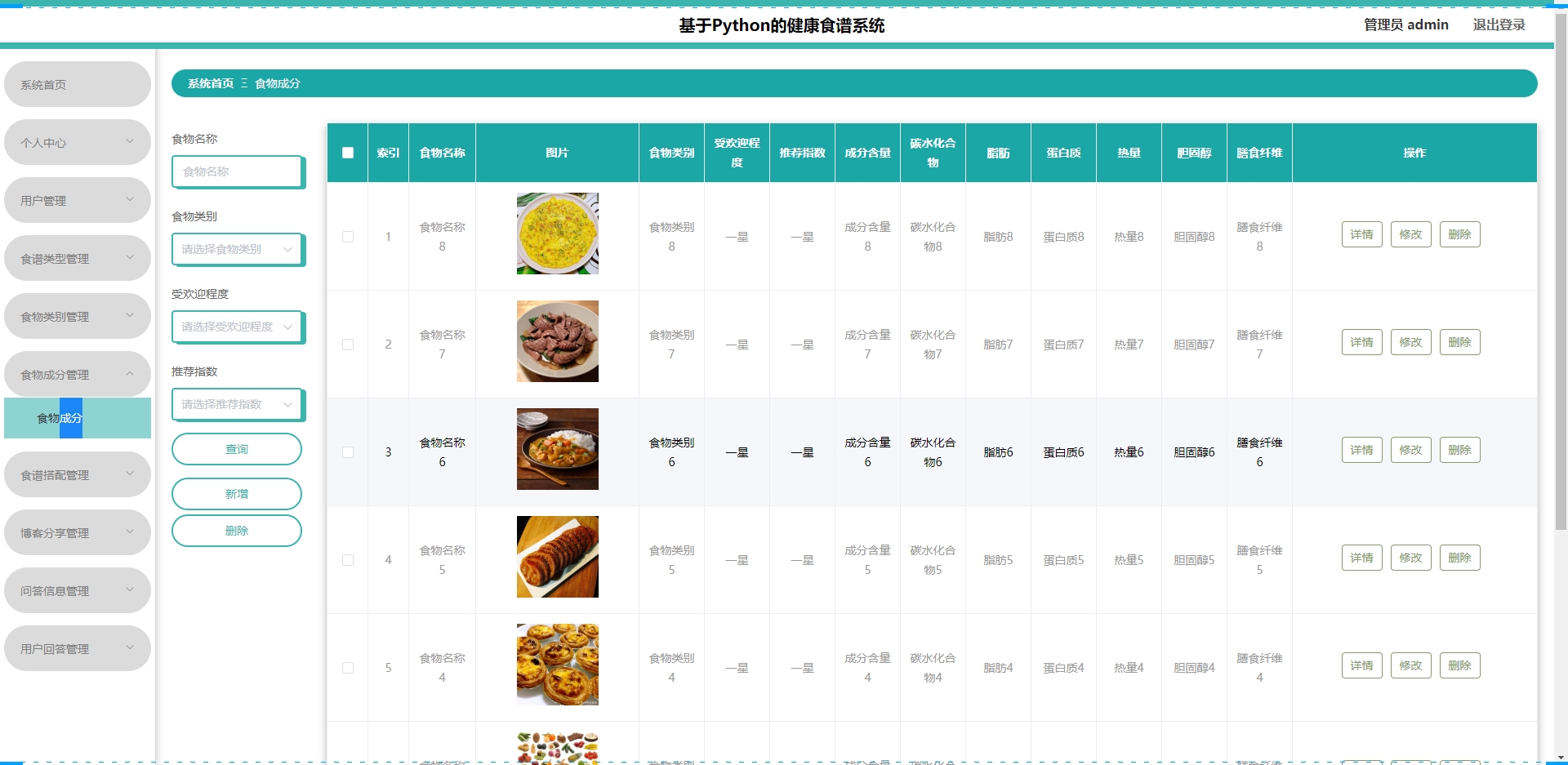Open the roasted meat picture of 食物名称5
Viewport: 1568px width, 765px height.
558,557
